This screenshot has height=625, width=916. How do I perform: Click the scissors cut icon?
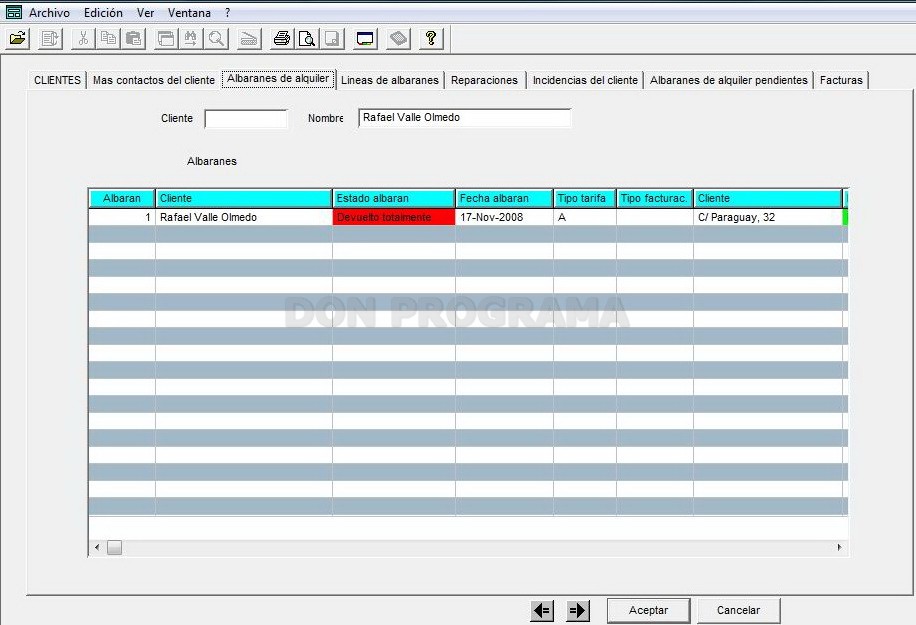[x=83, y=39]
